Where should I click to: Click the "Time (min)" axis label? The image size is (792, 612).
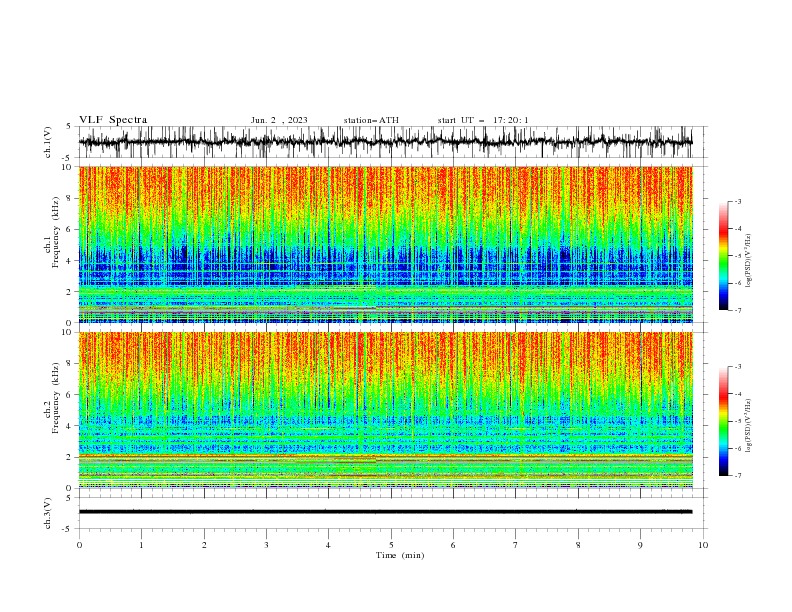pos(400,555)
